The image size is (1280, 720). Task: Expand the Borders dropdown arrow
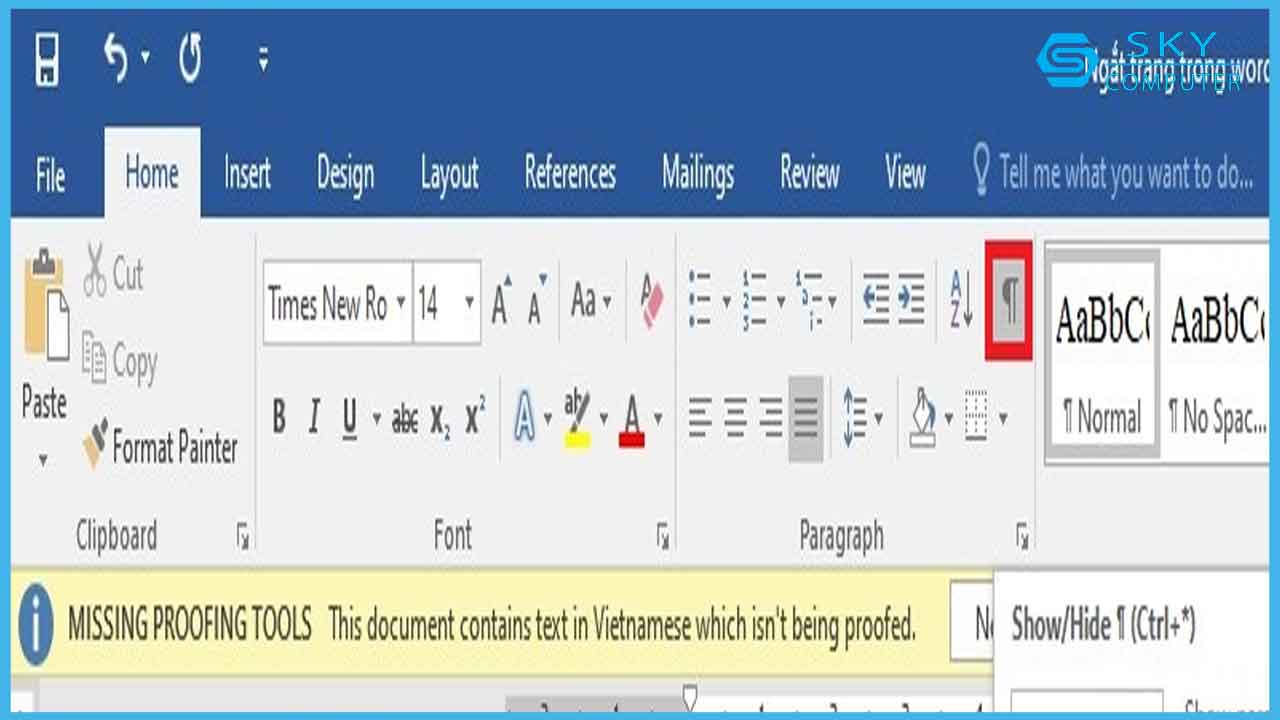pos(1003,418)
